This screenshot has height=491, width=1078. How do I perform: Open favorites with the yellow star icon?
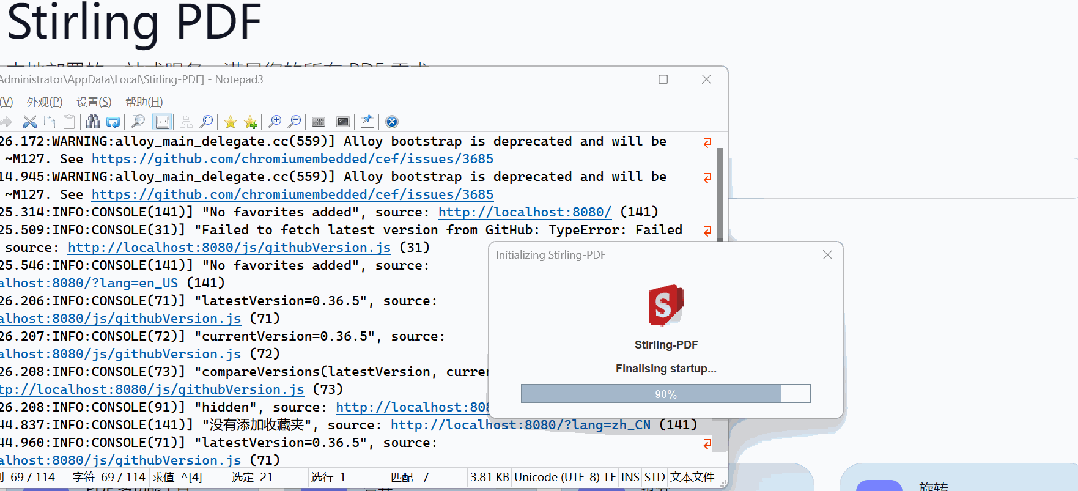230,122
